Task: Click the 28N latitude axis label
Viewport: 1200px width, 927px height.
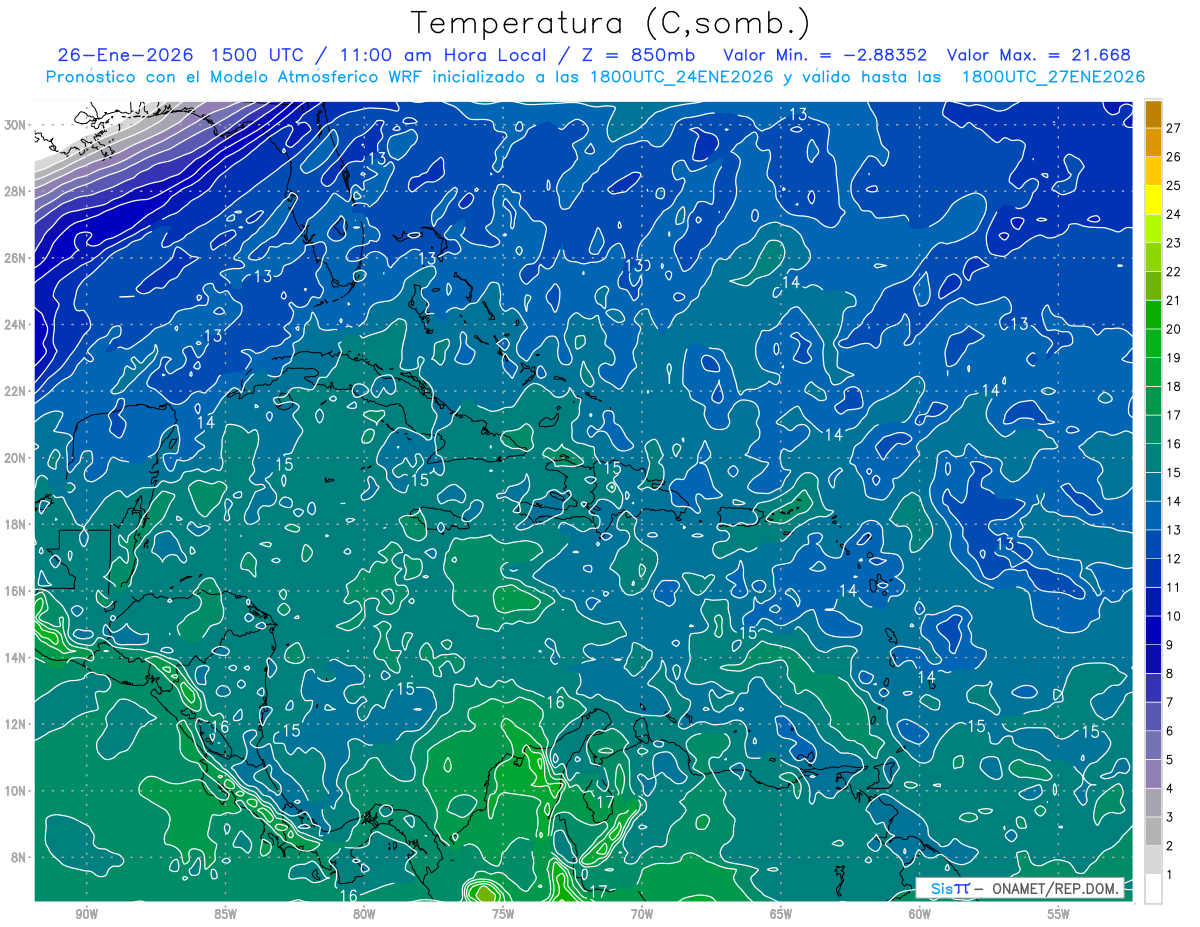Action: tap(15, 191)
